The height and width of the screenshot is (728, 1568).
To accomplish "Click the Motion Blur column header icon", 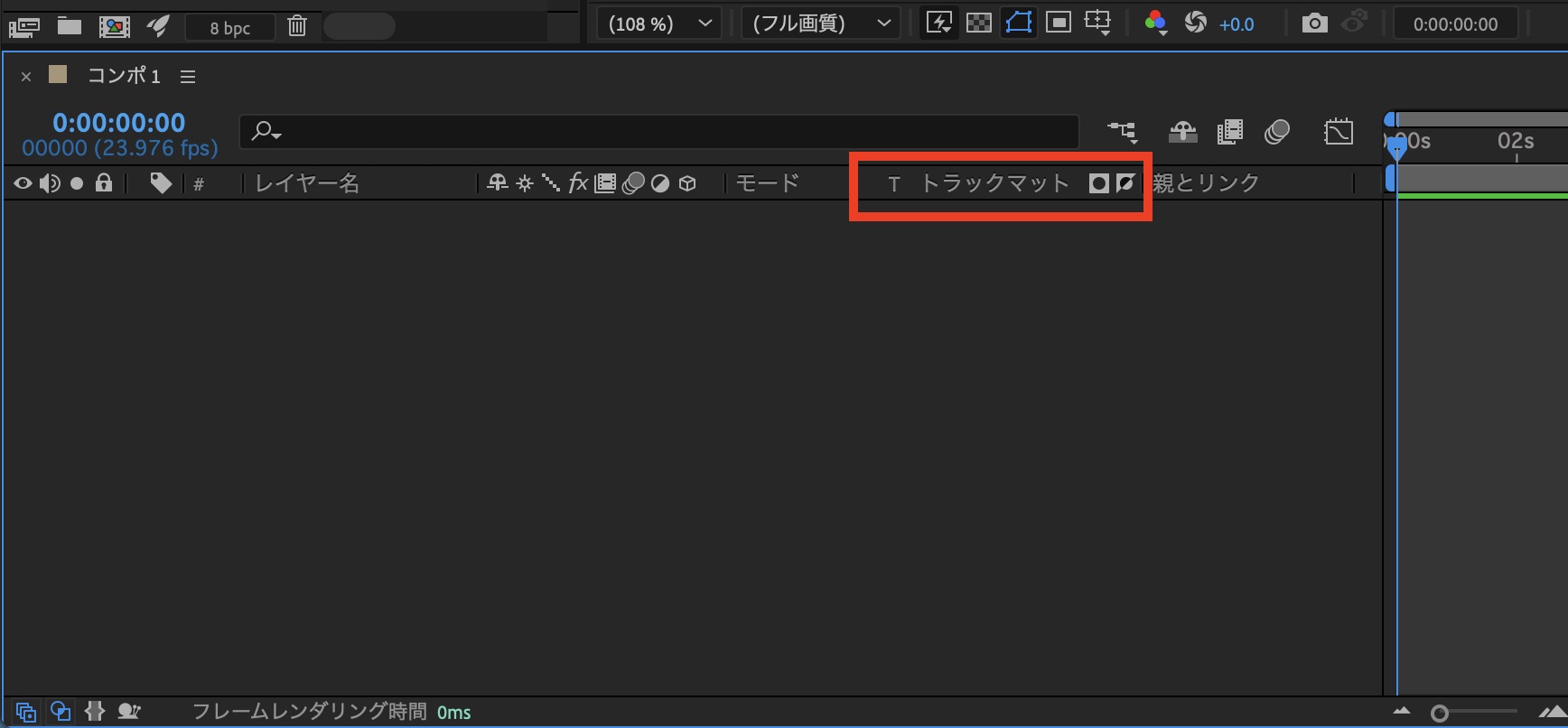I will click(633, 183).
